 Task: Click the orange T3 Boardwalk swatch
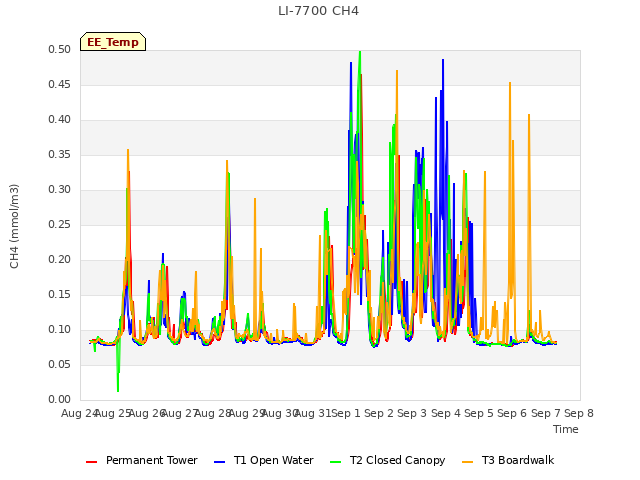[467, 462]
